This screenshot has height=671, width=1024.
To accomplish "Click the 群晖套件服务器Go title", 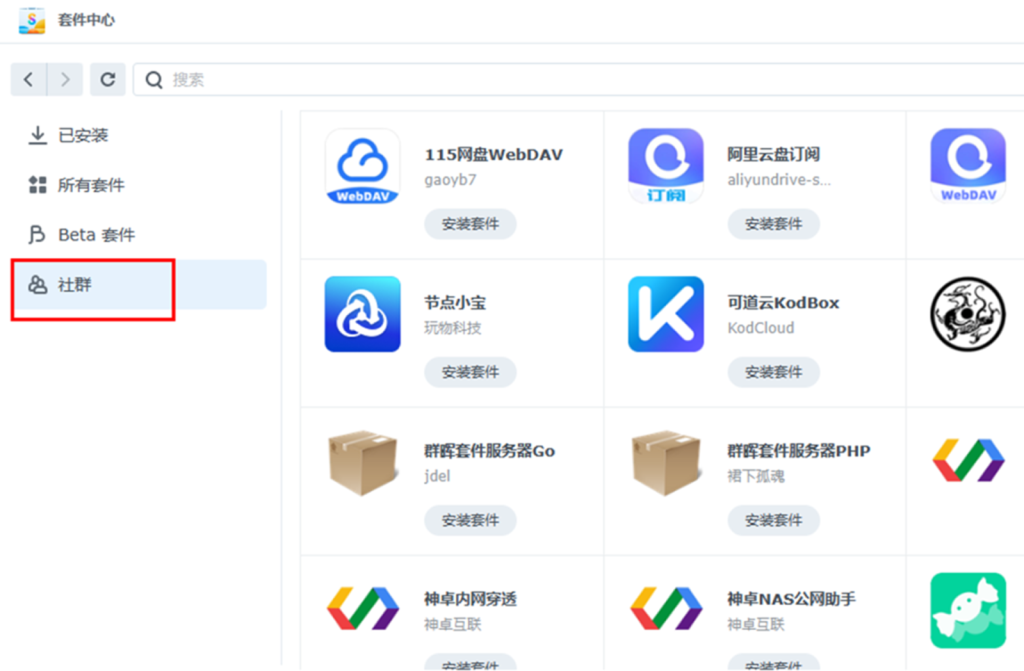I will point(490,451).
